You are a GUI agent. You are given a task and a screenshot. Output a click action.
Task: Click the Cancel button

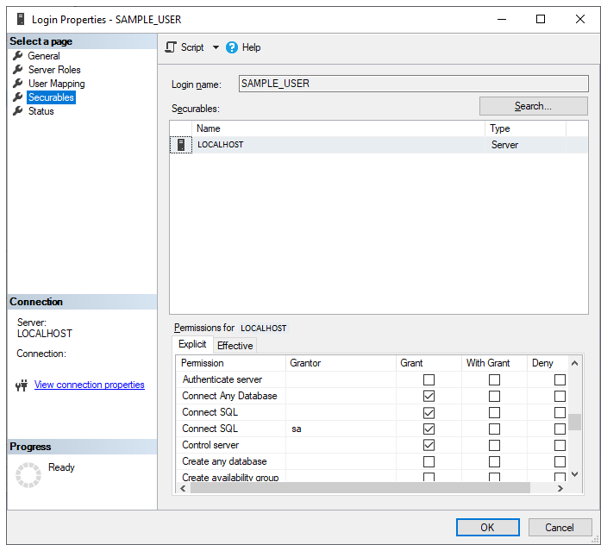[560, 527]
